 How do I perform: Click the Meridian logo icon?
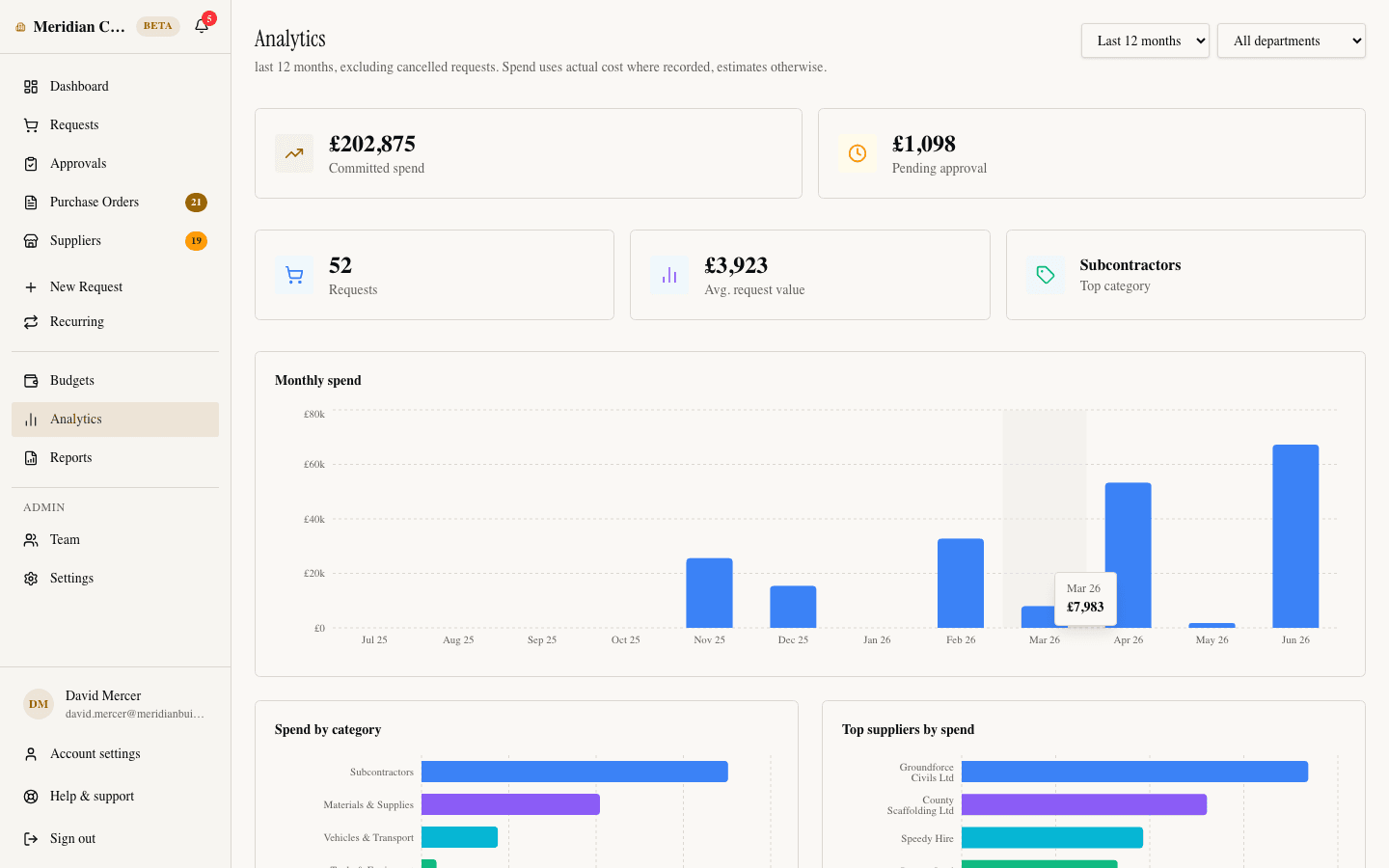click(20, 27)
